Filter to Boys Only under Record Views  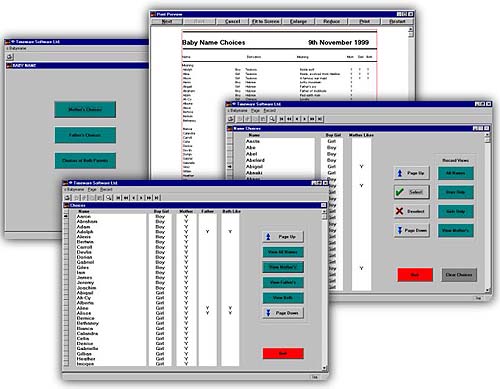click(455, 192)
